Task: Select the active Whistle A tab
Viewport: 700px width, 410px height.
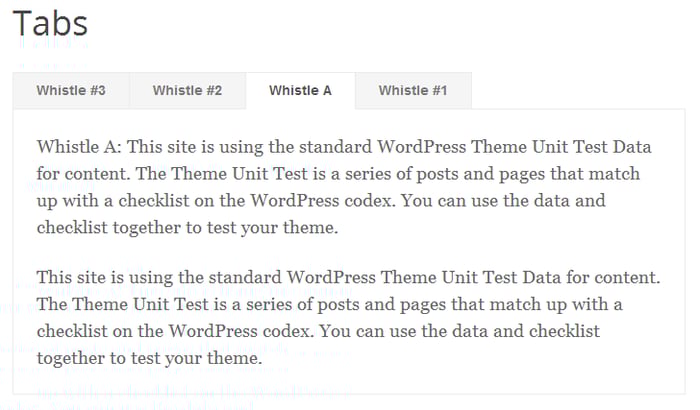Action: coord(300,91)
